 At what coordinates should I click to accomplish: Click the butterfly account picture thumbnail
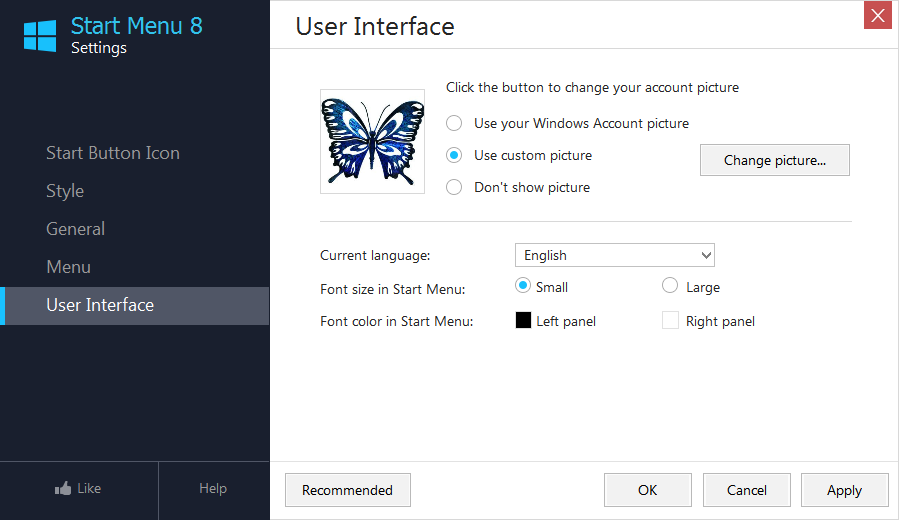point(373,141)
